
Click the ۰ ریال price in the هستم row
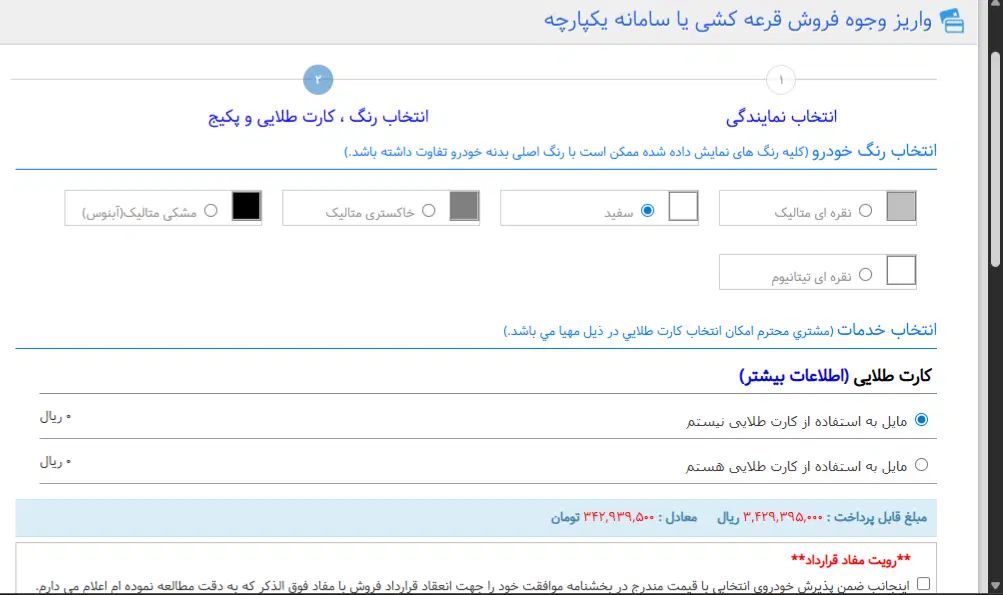[55, 461]
